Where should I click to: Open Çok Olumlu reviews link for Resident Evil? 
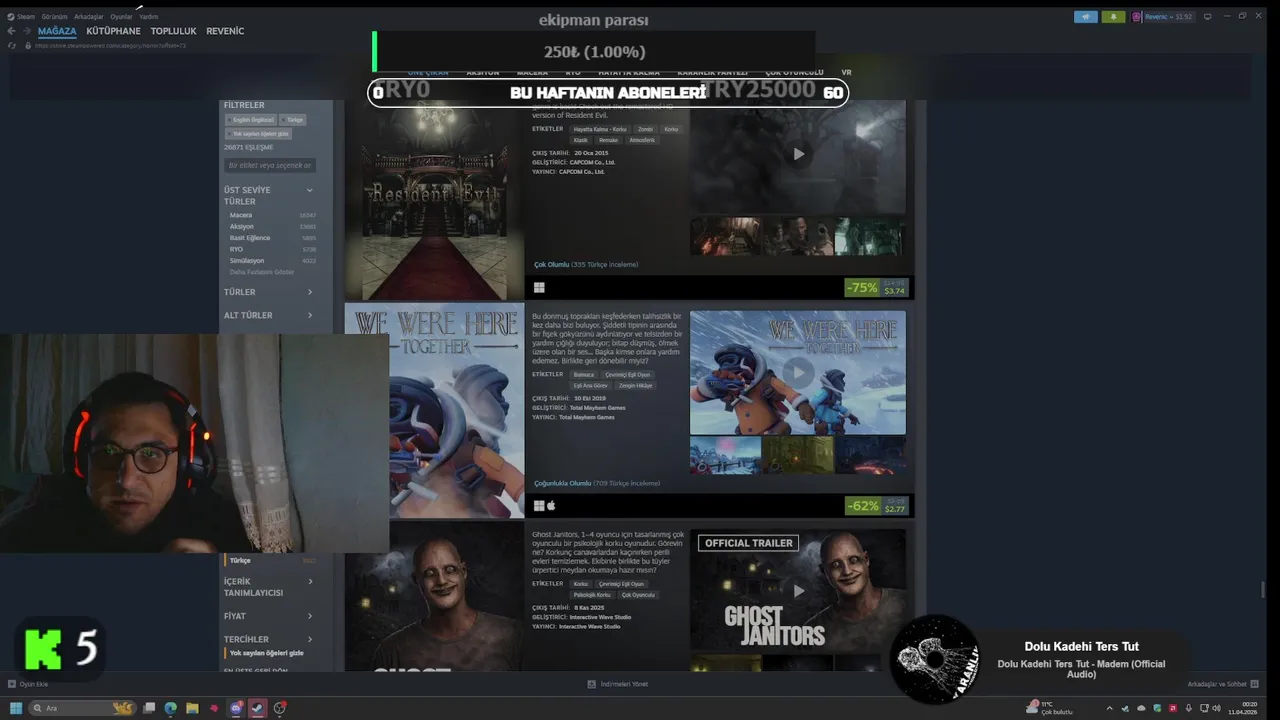point(586,265)
